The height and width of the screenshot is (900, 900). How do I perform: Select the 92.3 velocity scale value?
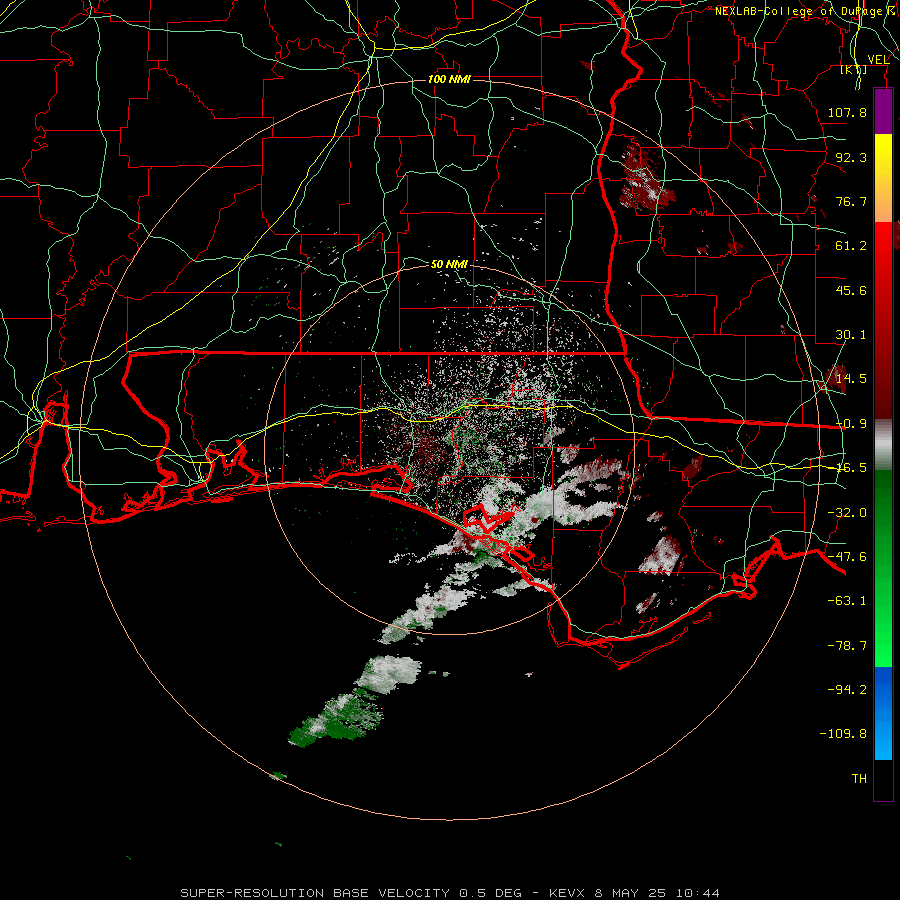[x=851, y=157]
